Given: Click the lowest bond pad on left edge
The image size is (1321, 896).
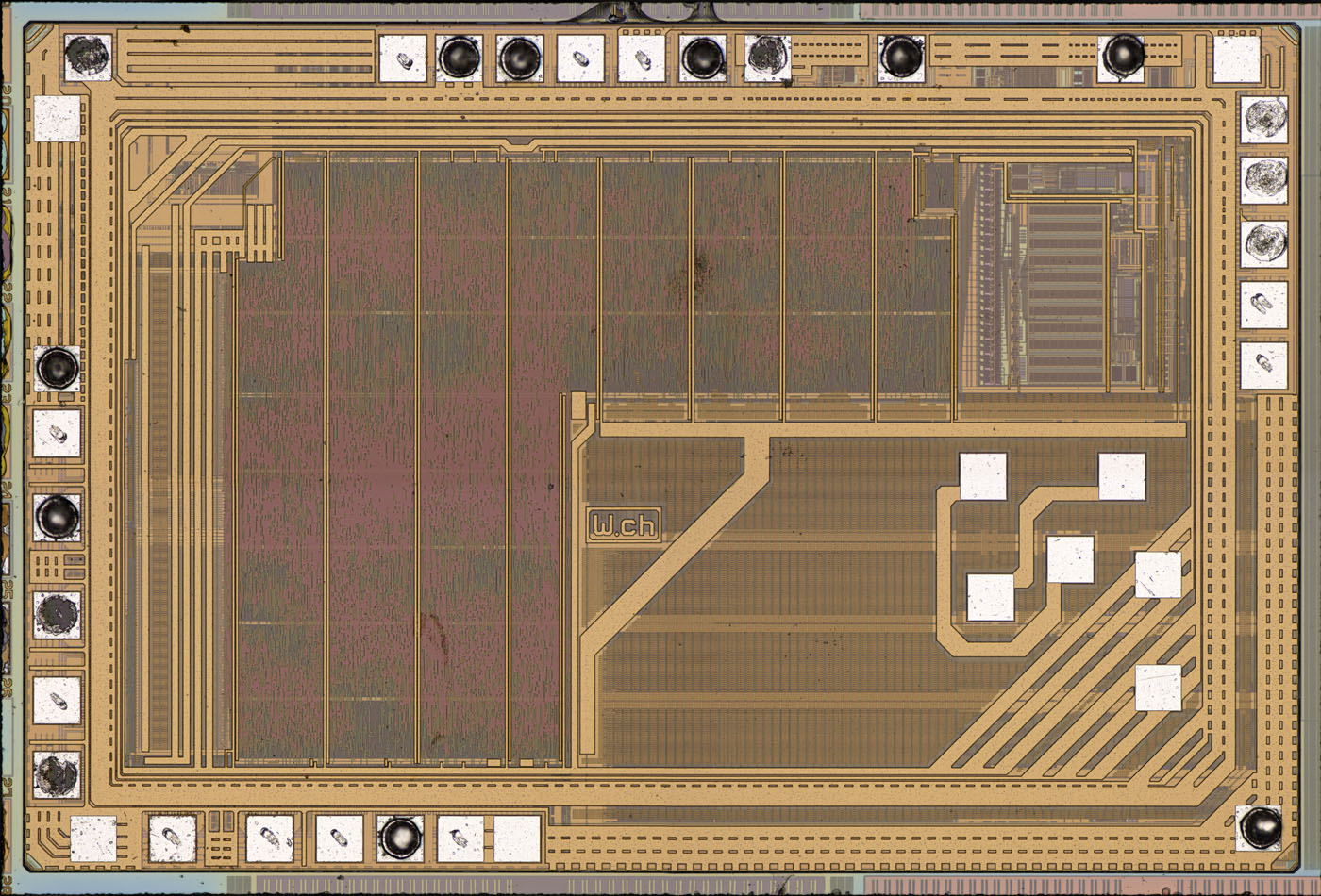Looking at the screenshot, I should [x=58, y=773].
